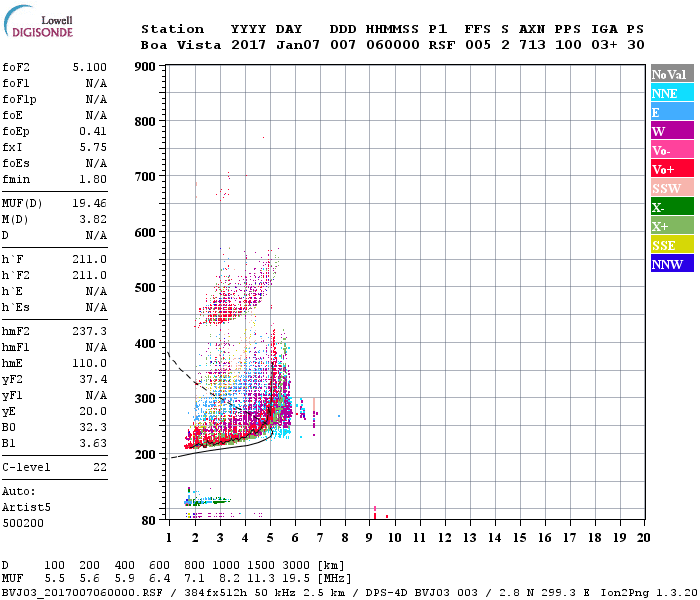700x600 pixels.
Task: Click the foF2 value 5.100
Action: tap(90, 67)
